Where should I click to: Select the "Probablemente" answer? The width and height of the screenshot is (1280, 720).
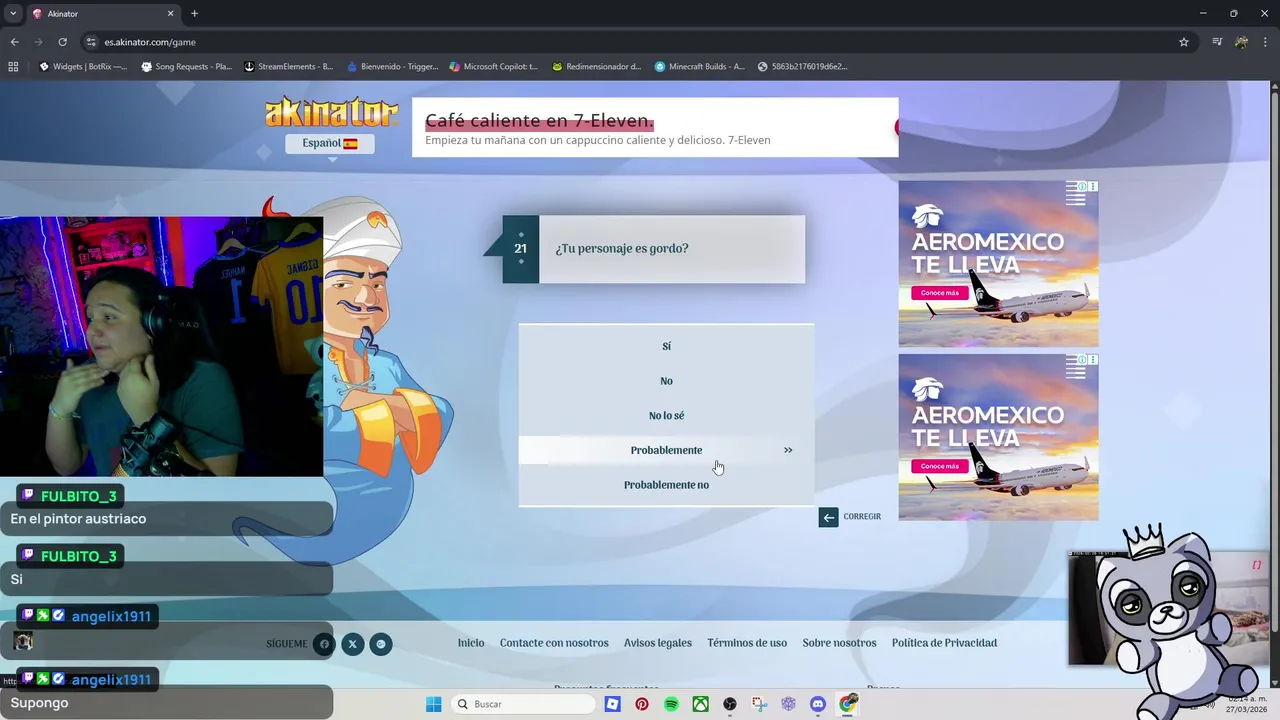666,450
